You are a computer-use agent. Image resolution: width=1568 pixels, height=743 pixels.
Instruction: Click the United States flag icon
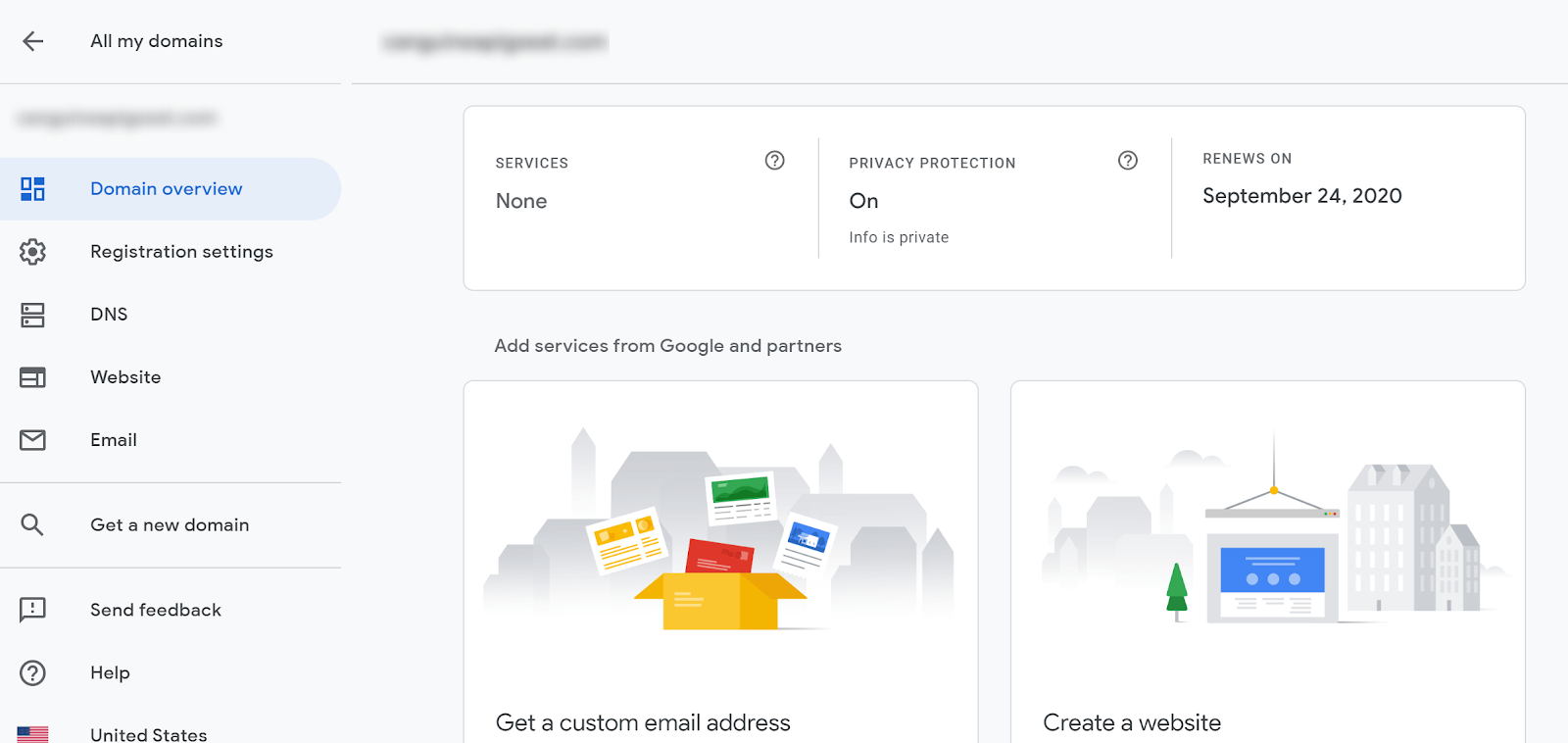(33, 733)
